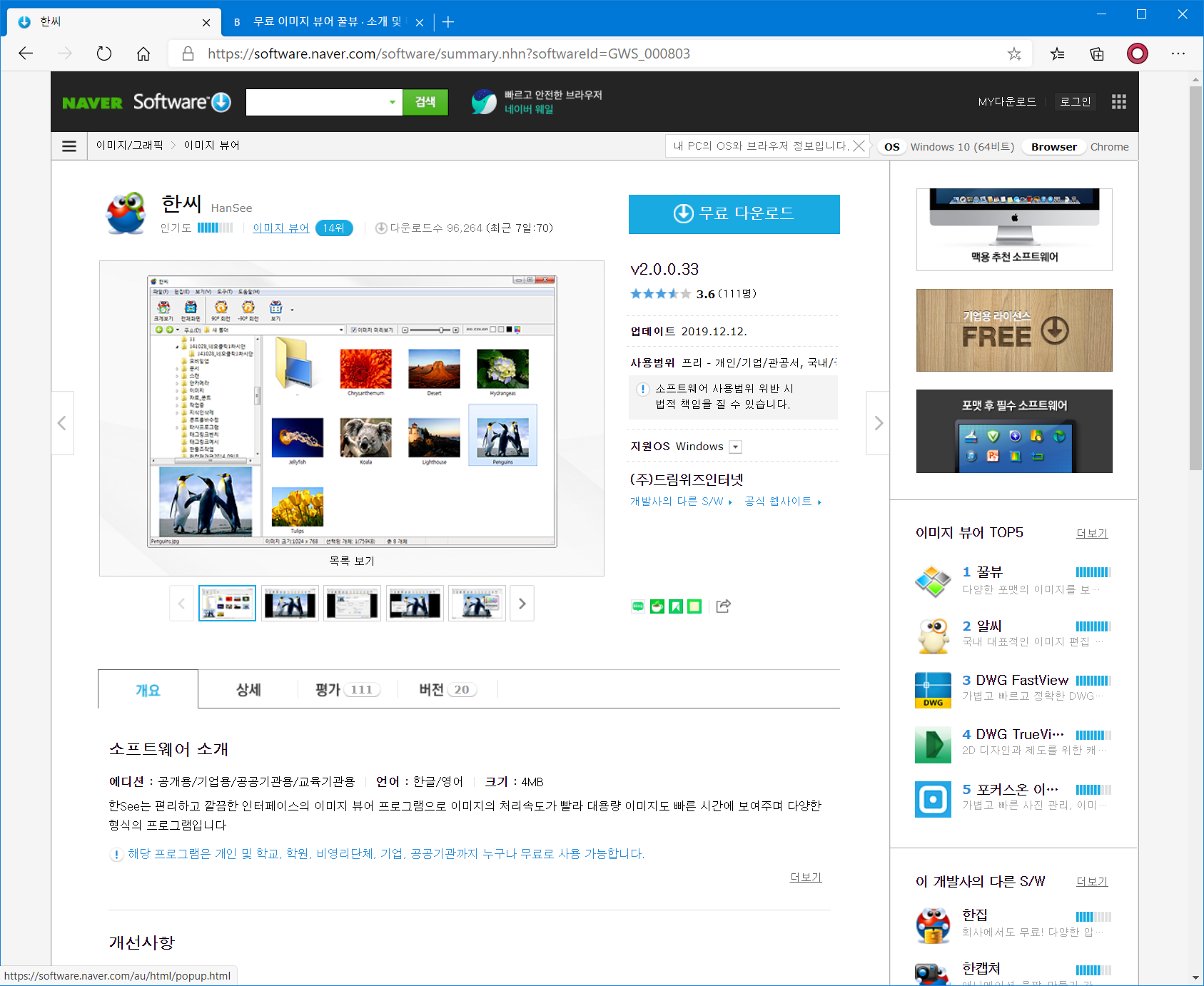This screenshot has width=1204, height=986.
Task: Open the 버전 20 tab
Action: (447, 689)
